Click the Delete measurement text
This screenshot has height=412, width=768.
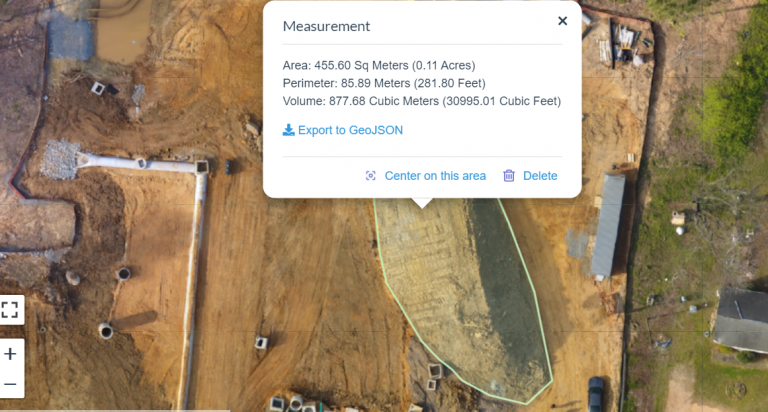tap(540, 176)
